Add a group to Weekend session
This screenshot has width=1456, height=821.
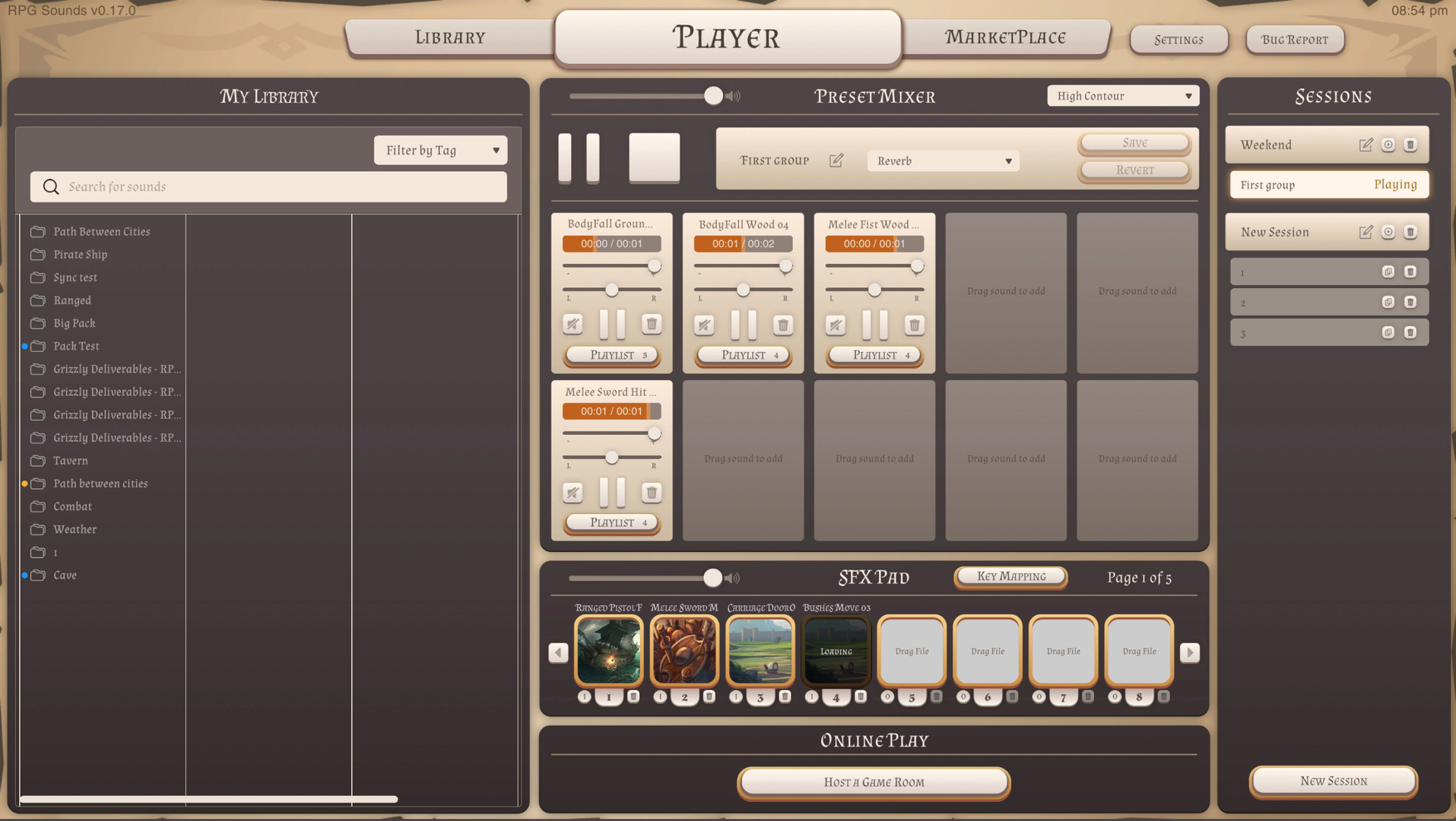coord(1388,145)
